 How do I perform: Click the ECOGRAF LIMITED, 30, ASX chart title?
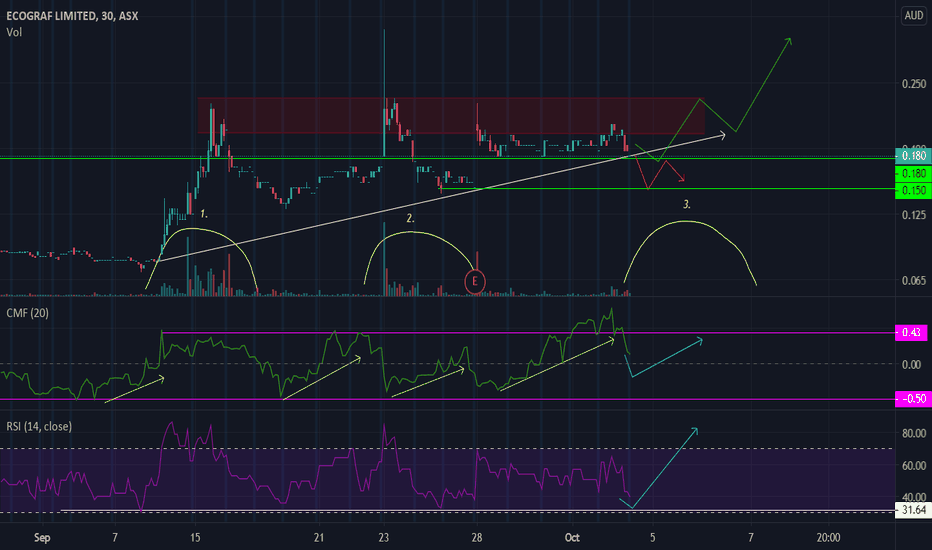tap(72, 16)
